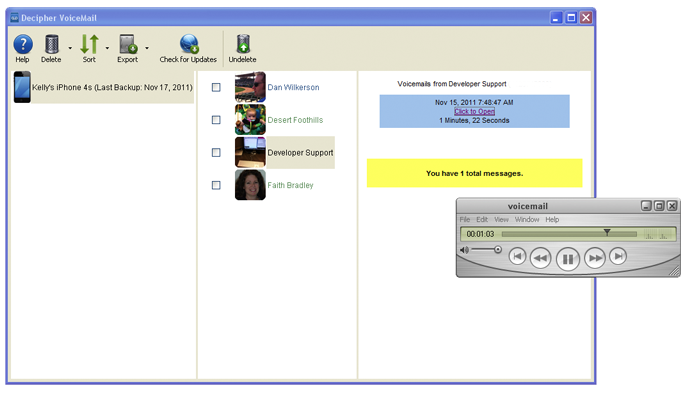Click the volume speaker icon in voicemail player

(x=464, y=250)
